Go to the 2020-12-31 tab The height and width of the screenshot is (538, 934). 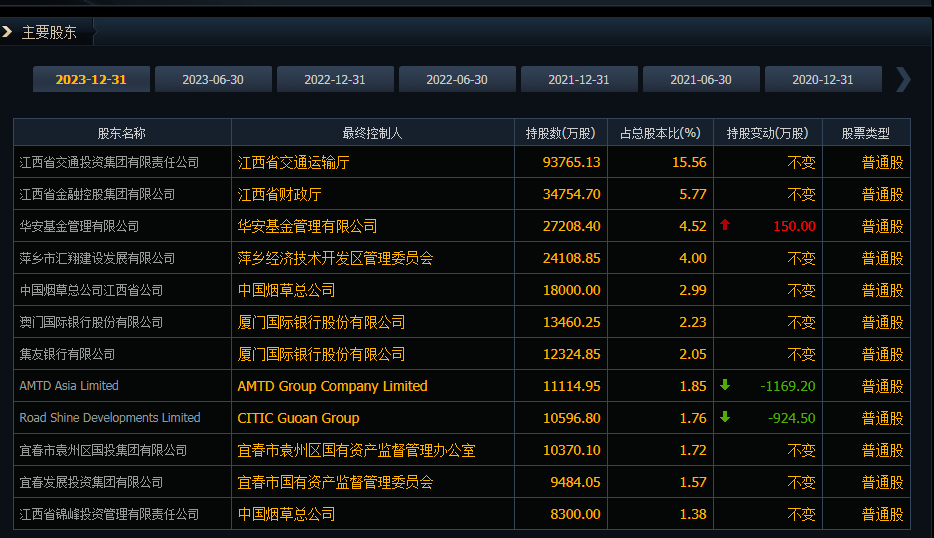[823, 80]
